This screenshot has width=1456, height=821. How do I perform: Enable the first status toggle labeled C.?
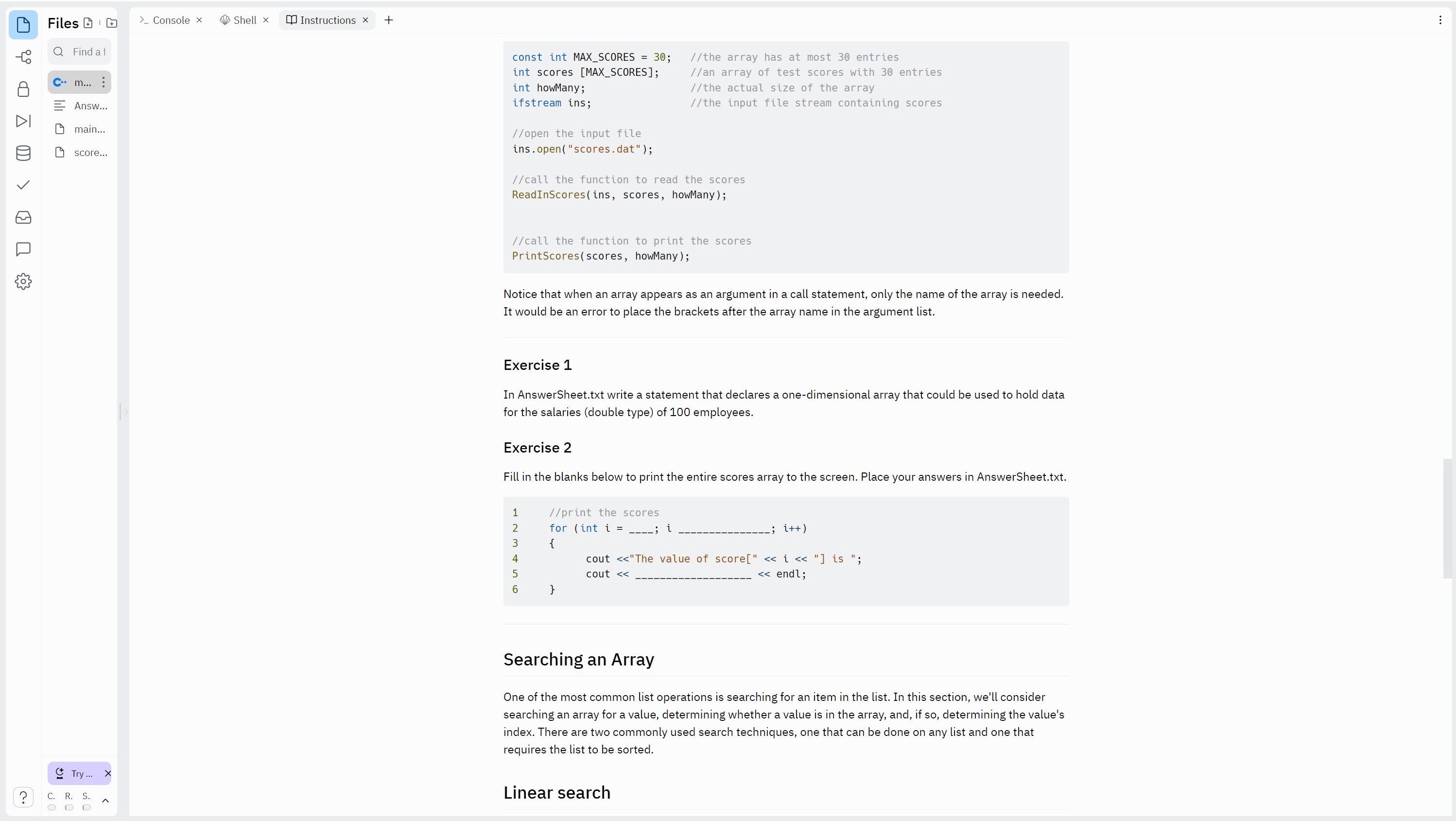click(52, 807)
